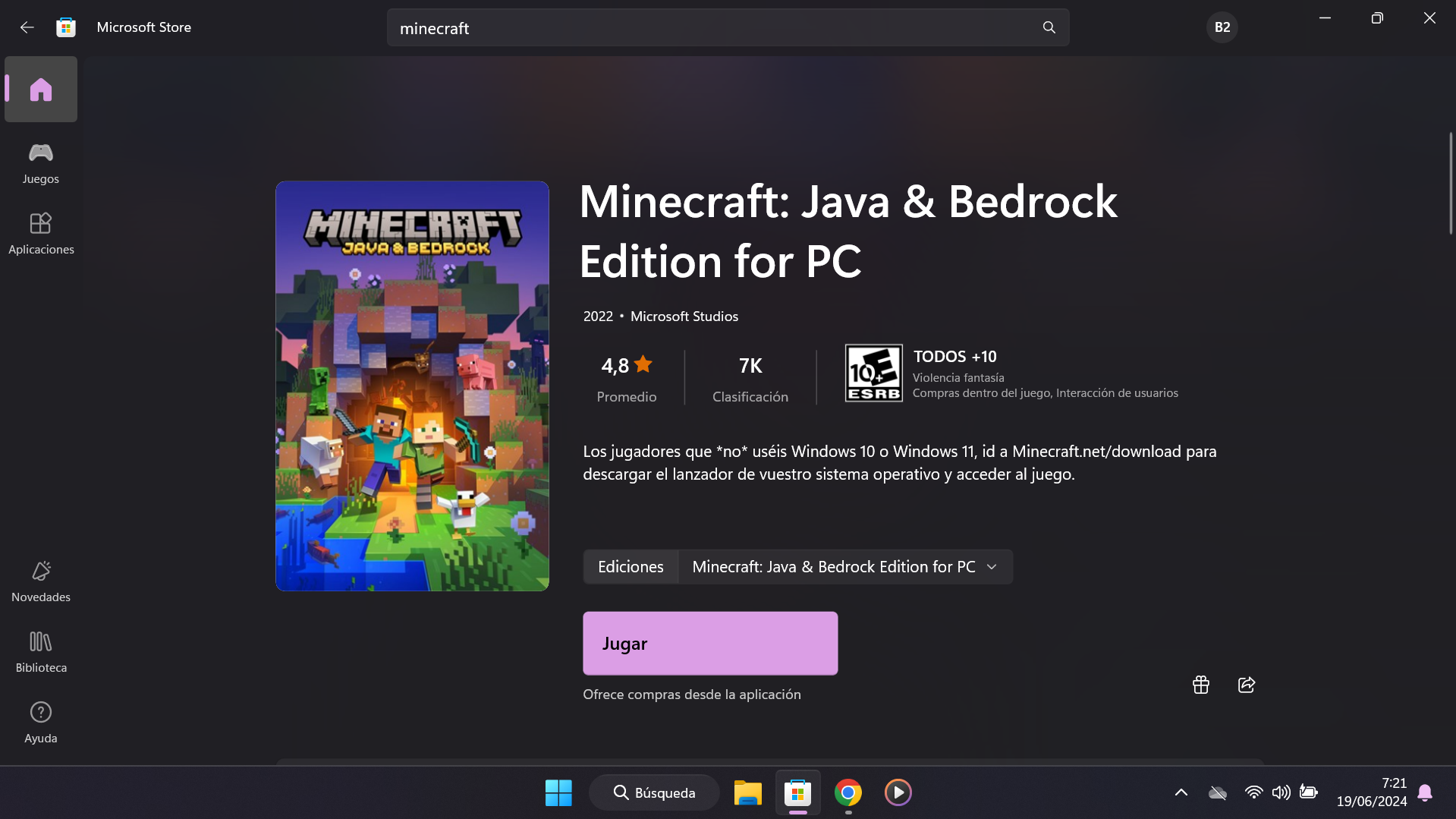Open the media player taskbar icon
This screenshot has height=819, width=1456.
click(x=898, y=792)
